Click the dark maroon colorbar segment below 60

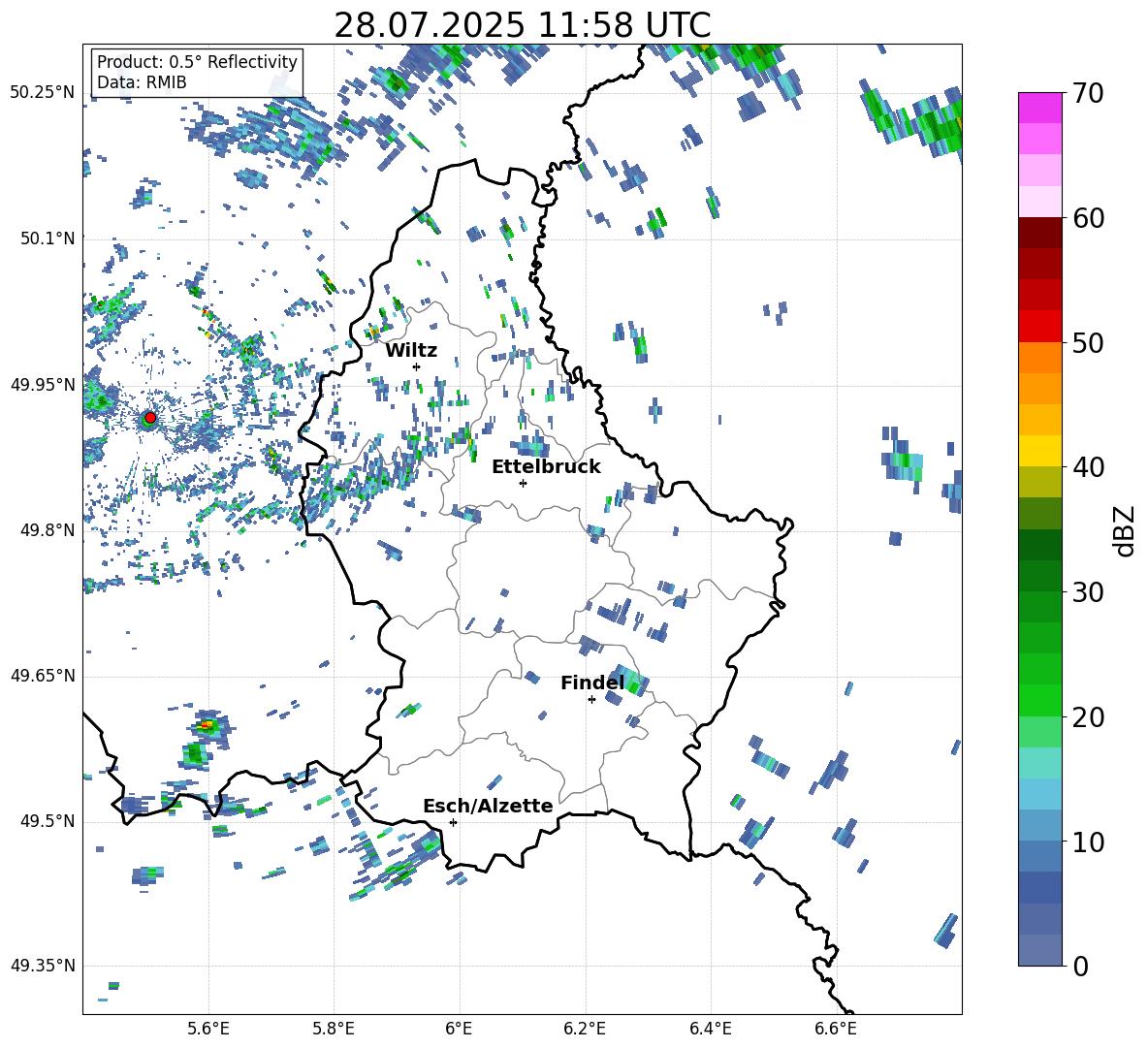coord(1039,233)
